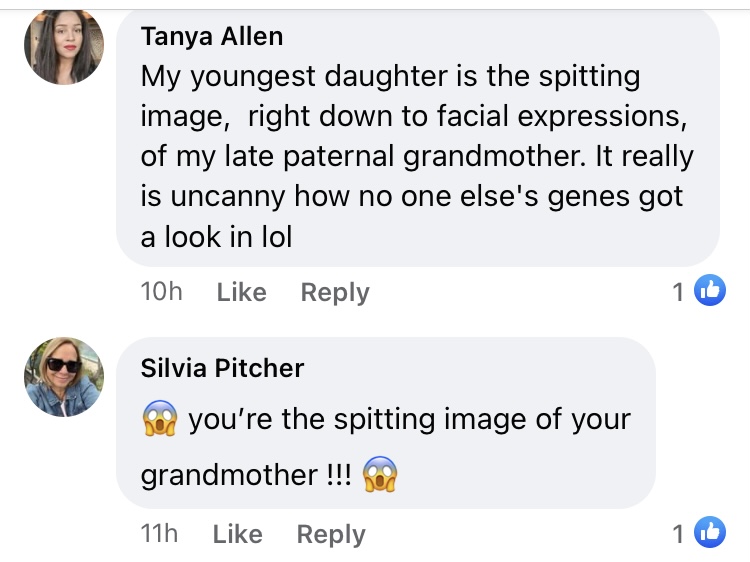Viewport: 750px width, 562px height.
Task: Click the blue thumbs-up icon on Tanya's comment
Action: (x=709, y=291)
